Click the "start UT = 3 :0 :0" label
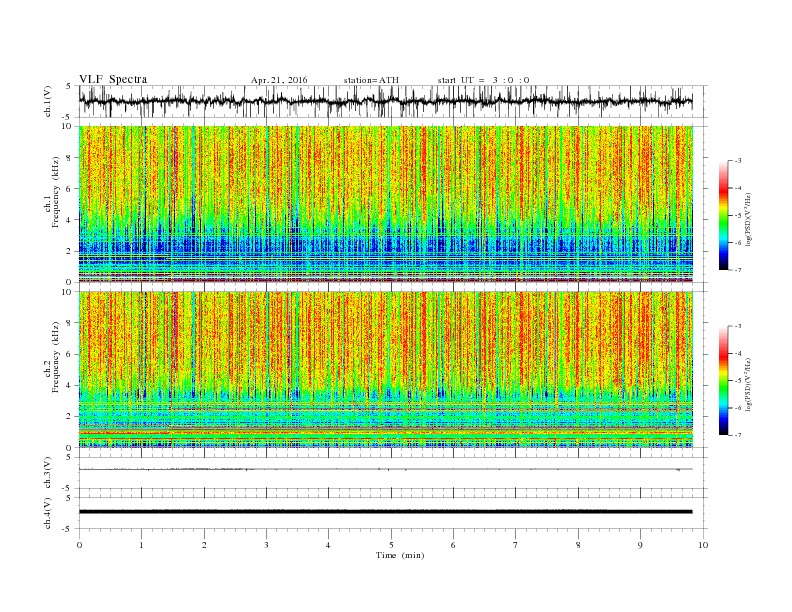Image resolution: width=792 pixels, height=612 pixels. (483, 80)
